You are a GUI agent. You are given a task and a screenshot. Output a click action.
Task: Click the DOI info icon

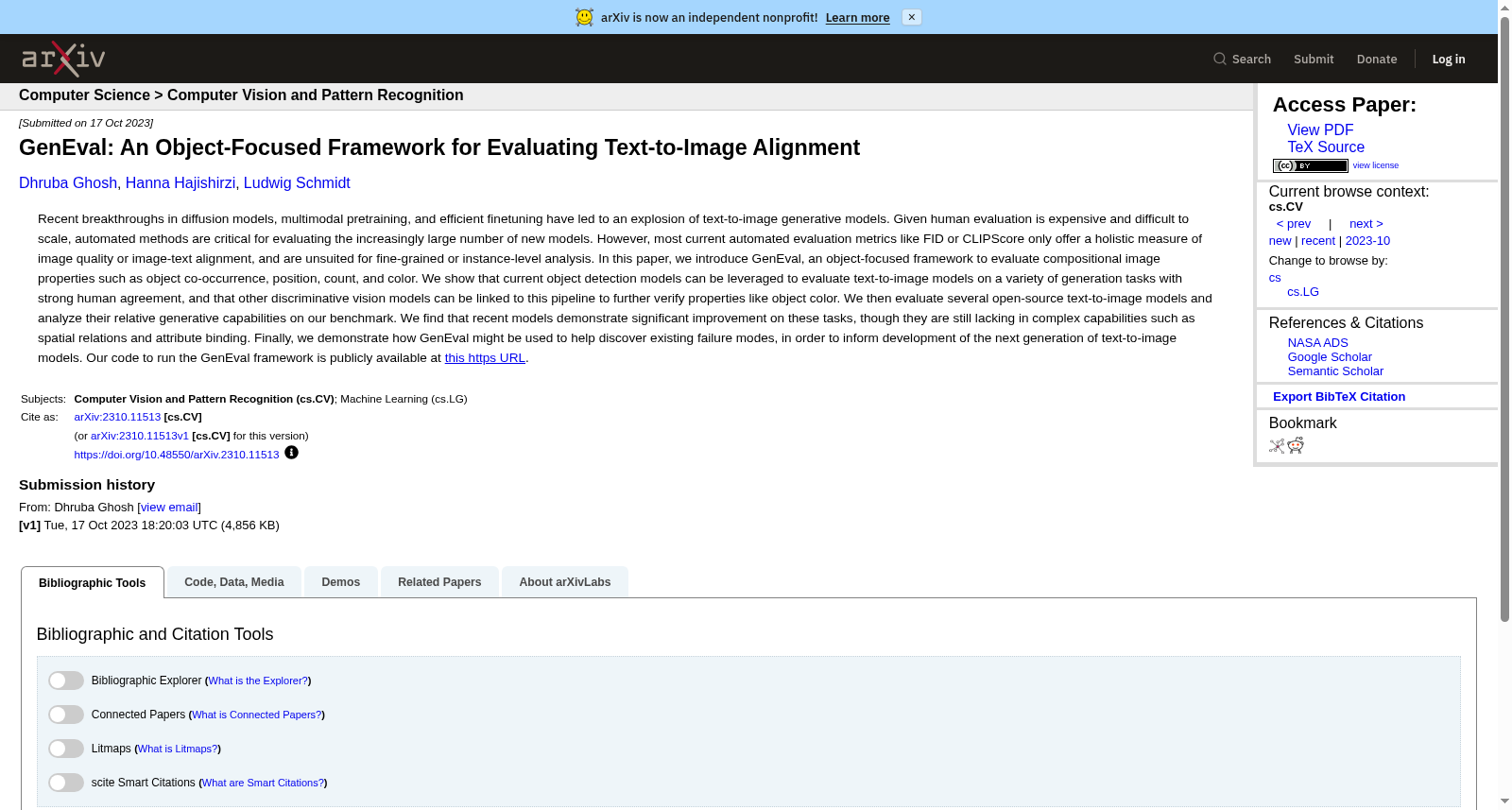click(x=291, y=453)
